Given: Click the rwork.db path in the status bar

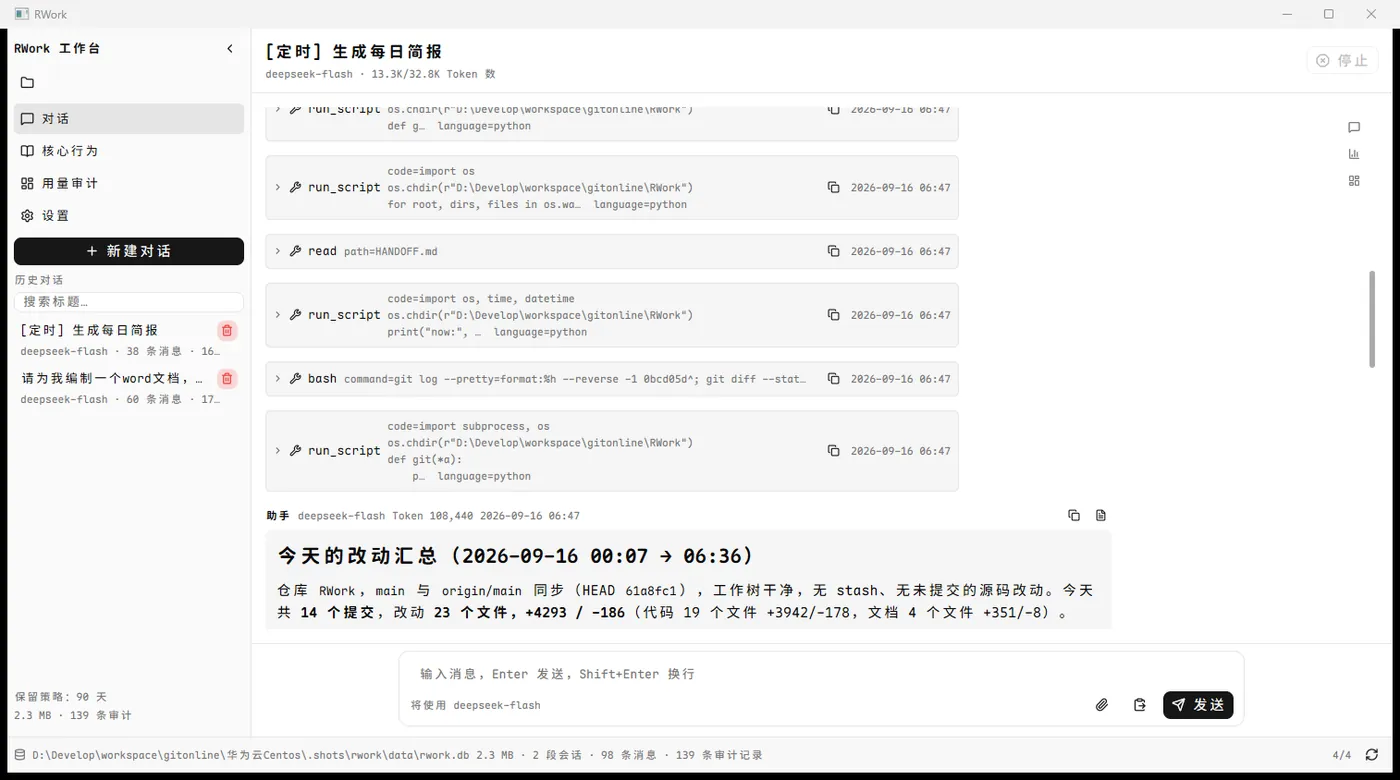Looking at the screenshot, I should click(x=250, y=755).
